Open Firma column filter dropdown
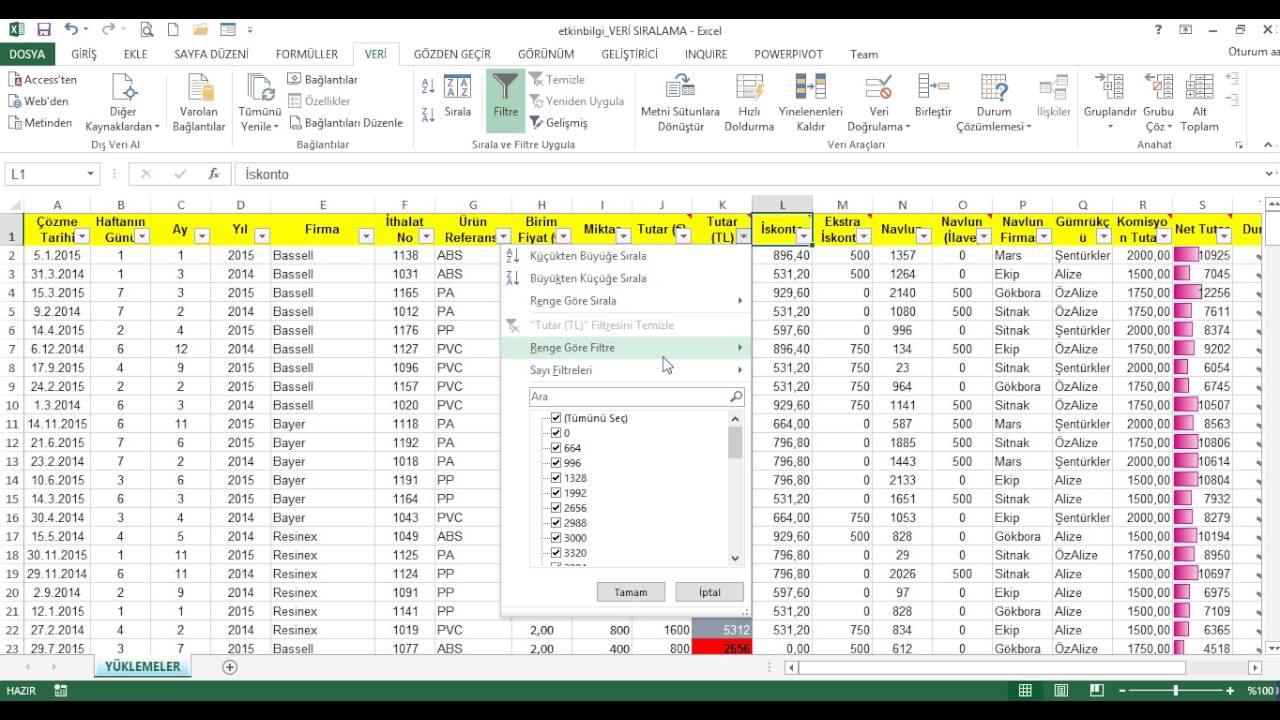Screen dimensions: 1280x720 tap(365, 237)
